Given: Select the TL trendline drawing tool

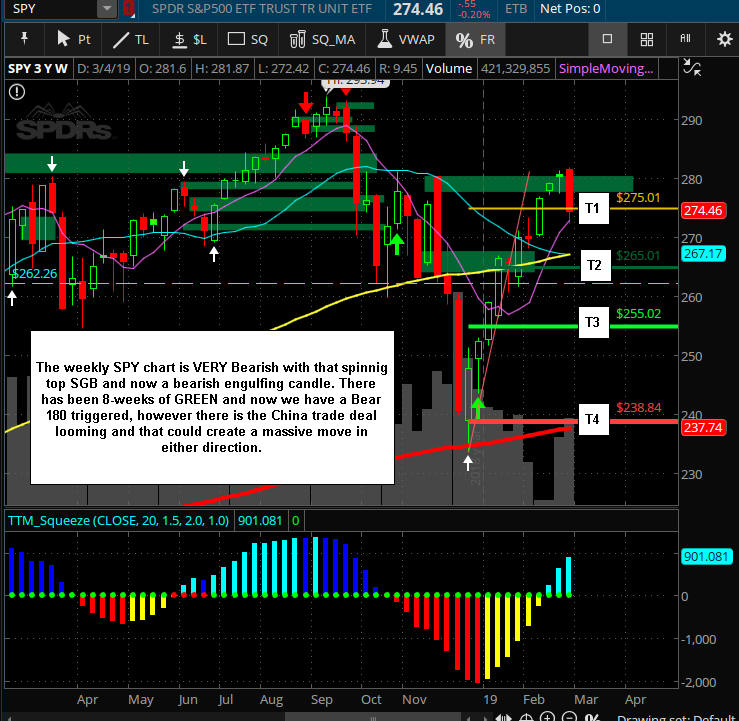Looking at the screenshot, I should coord(131,40).
